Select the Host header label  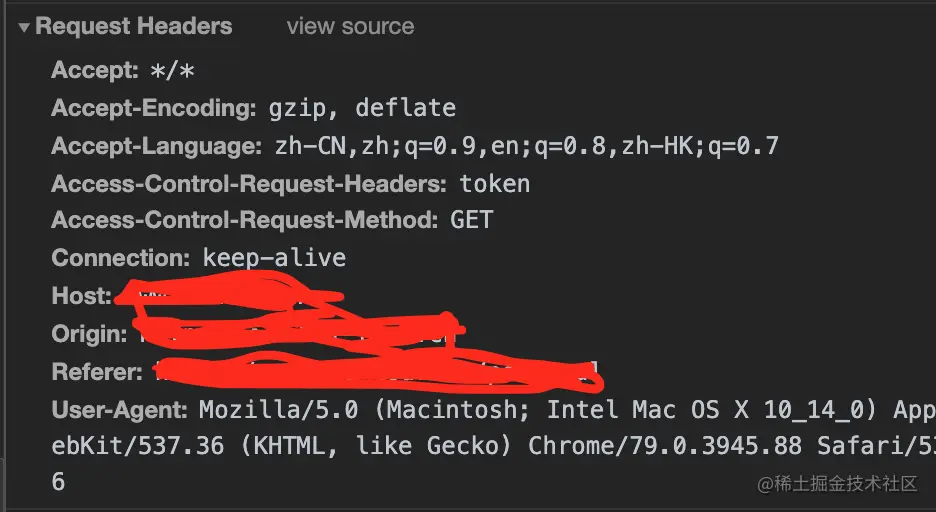81,296
